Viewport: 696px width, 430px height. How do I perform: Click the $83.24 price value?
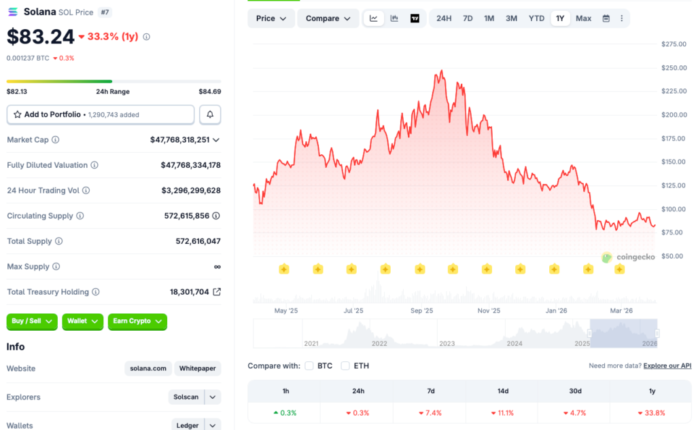tap(40, 36)
